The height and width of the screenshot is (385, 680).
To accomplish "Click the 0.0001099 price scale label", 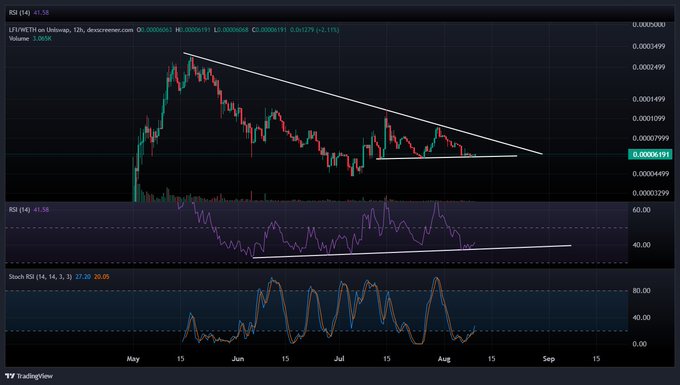I will pos(649,118).
